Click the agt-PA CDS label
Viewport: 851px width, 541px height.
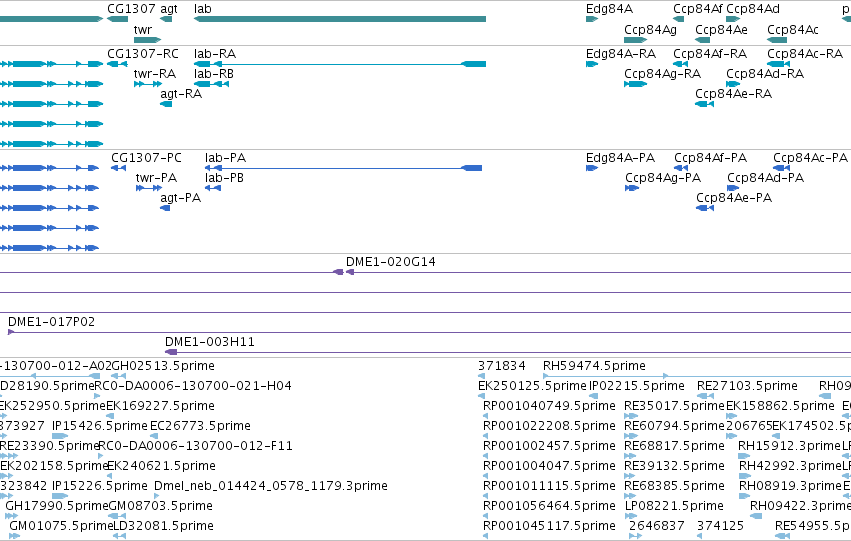coord(181,198)
